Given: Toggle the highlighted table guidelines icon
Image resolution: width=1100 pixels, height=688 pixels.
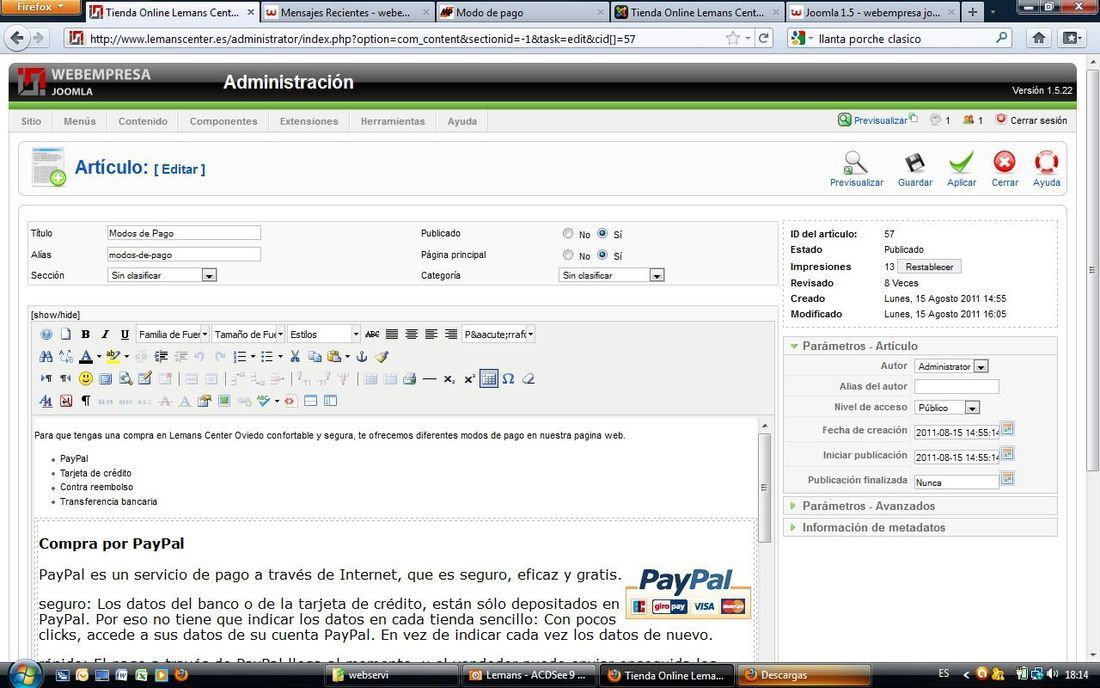Looking at the screenshot, I should pyautogui.click(x=489, y=379).
